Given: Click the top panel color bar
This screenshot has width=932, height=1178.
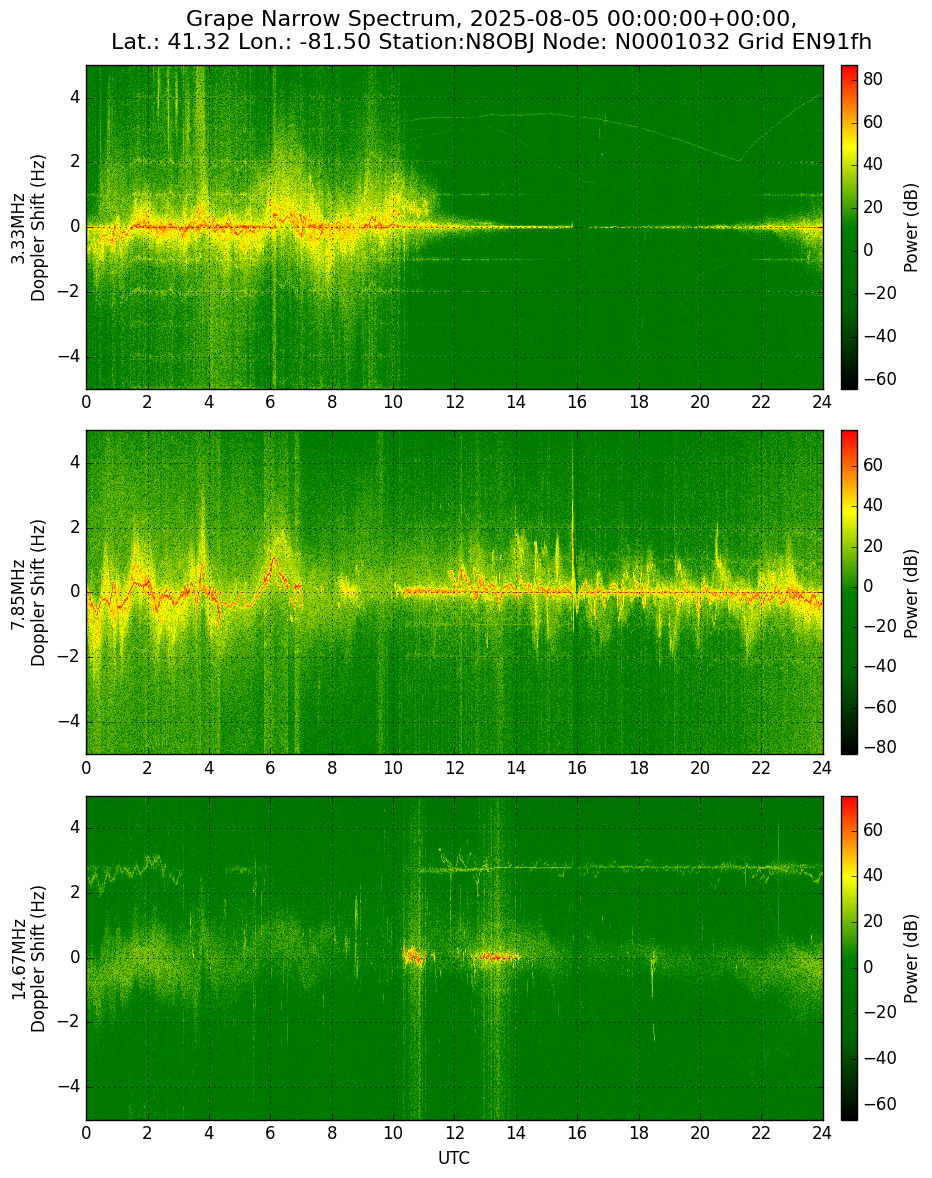Looking at the screenshot, I should (x=849, y=228).
